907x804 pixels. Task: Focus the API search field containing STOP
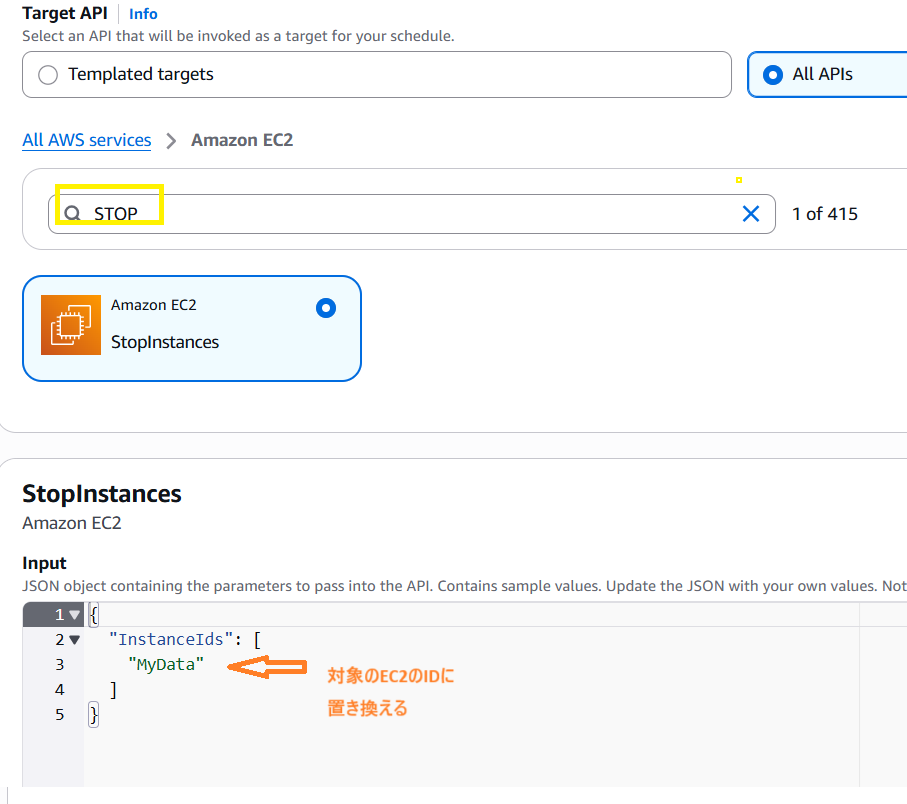tap(411, 214)
